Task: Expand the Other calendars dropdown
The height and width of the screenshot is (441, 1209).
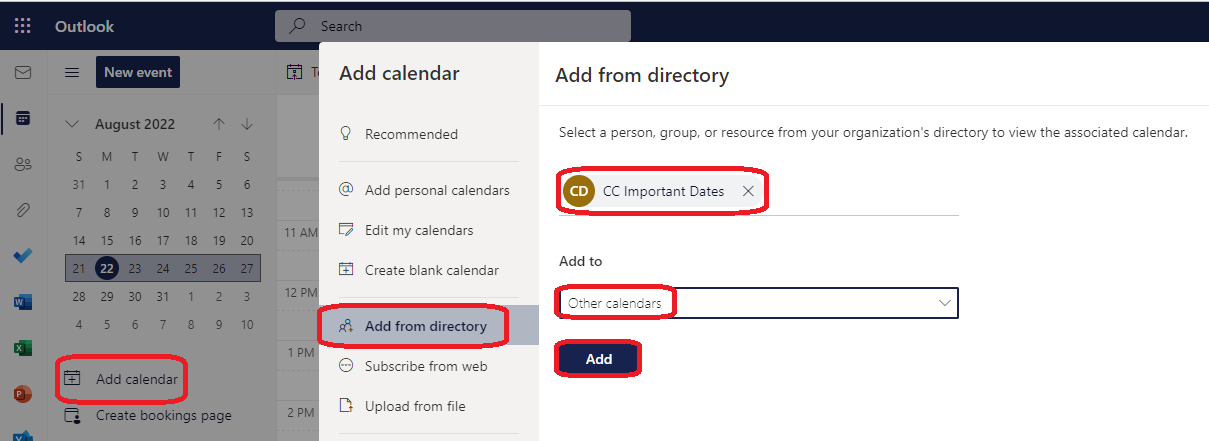Action: coord(758,303)
